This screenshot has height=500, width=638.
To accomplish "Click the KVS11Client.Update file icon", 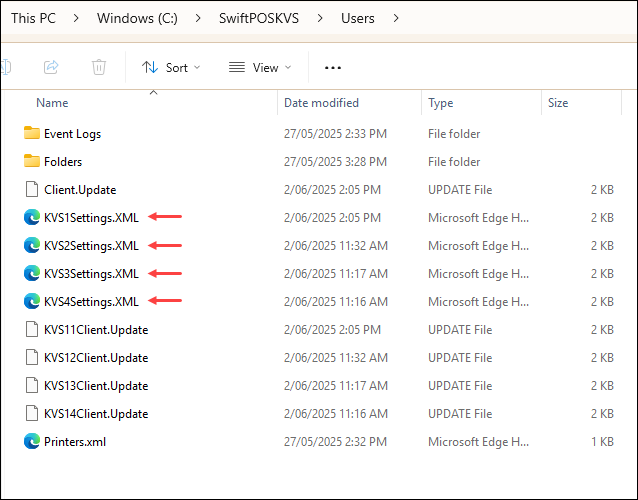I will pos(32,329).
